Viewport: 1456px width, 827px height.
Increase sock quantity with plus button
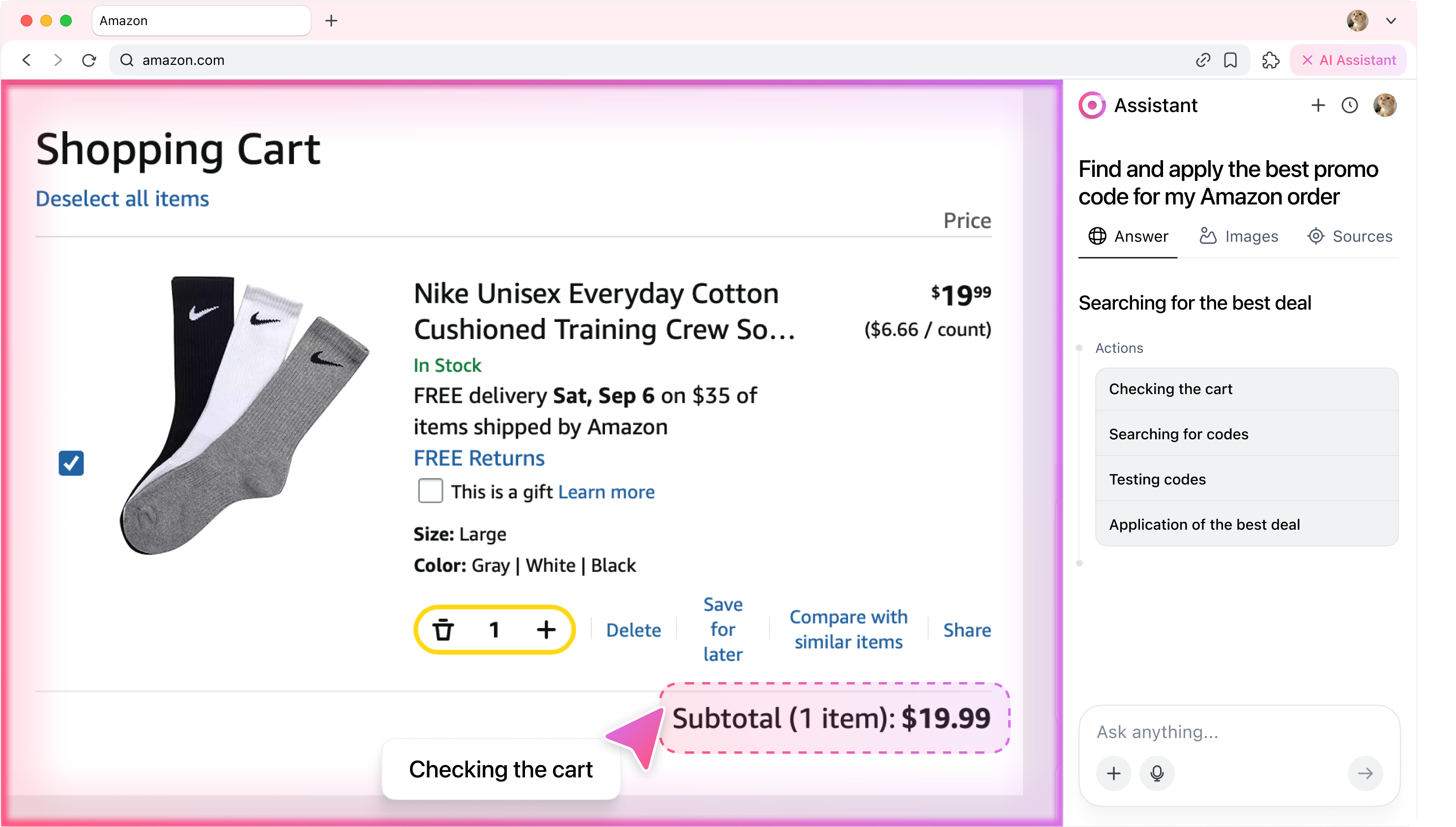pos(546,629)
